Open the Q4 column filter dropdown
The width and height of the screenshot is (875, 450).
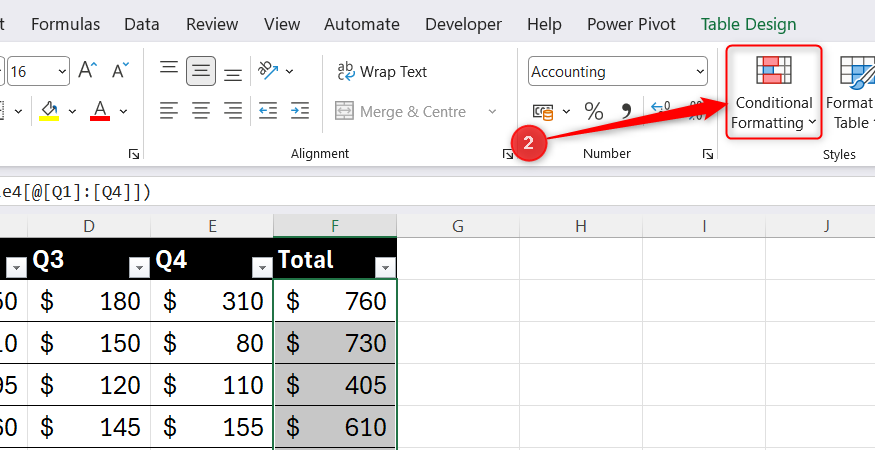(x=262, y=268)
